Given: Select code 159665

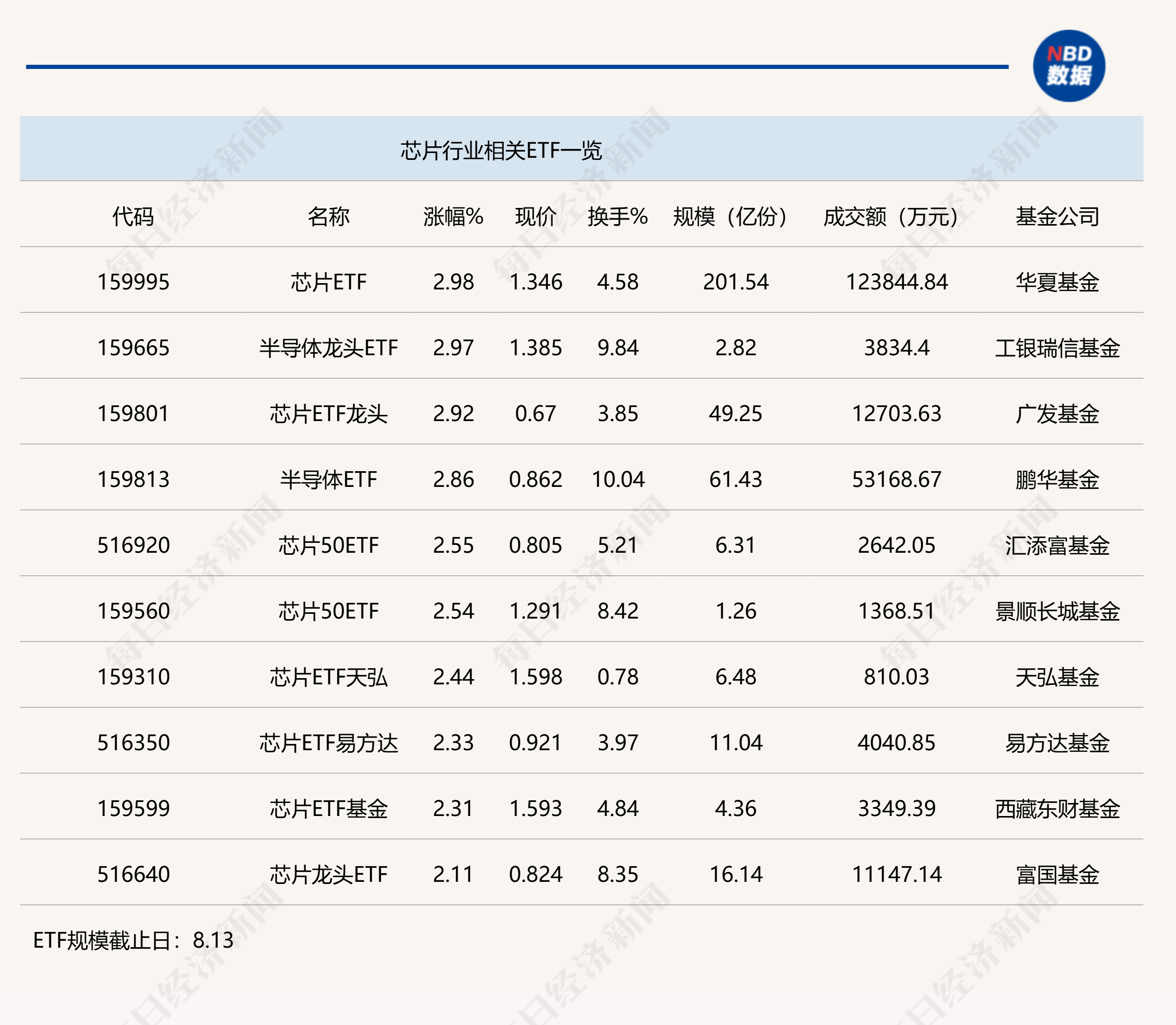Looking at the screenshot, I should 133,348.
